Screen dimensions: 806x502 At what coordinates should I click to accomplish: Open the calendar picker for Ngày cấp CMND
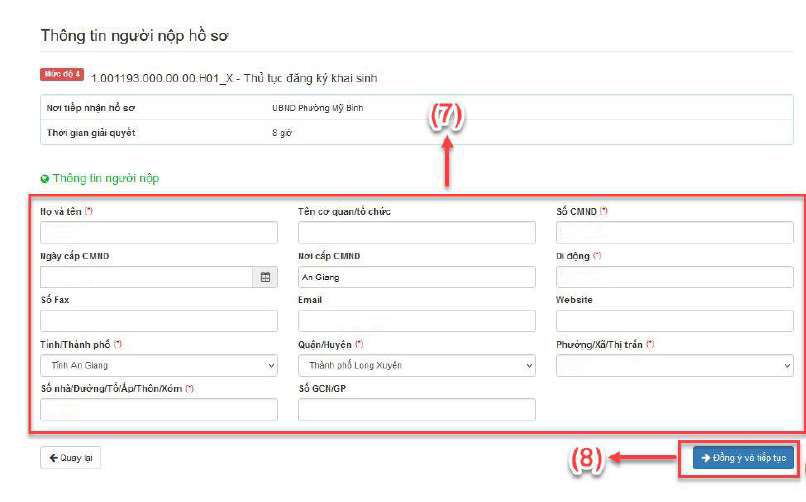click(266, 277)
